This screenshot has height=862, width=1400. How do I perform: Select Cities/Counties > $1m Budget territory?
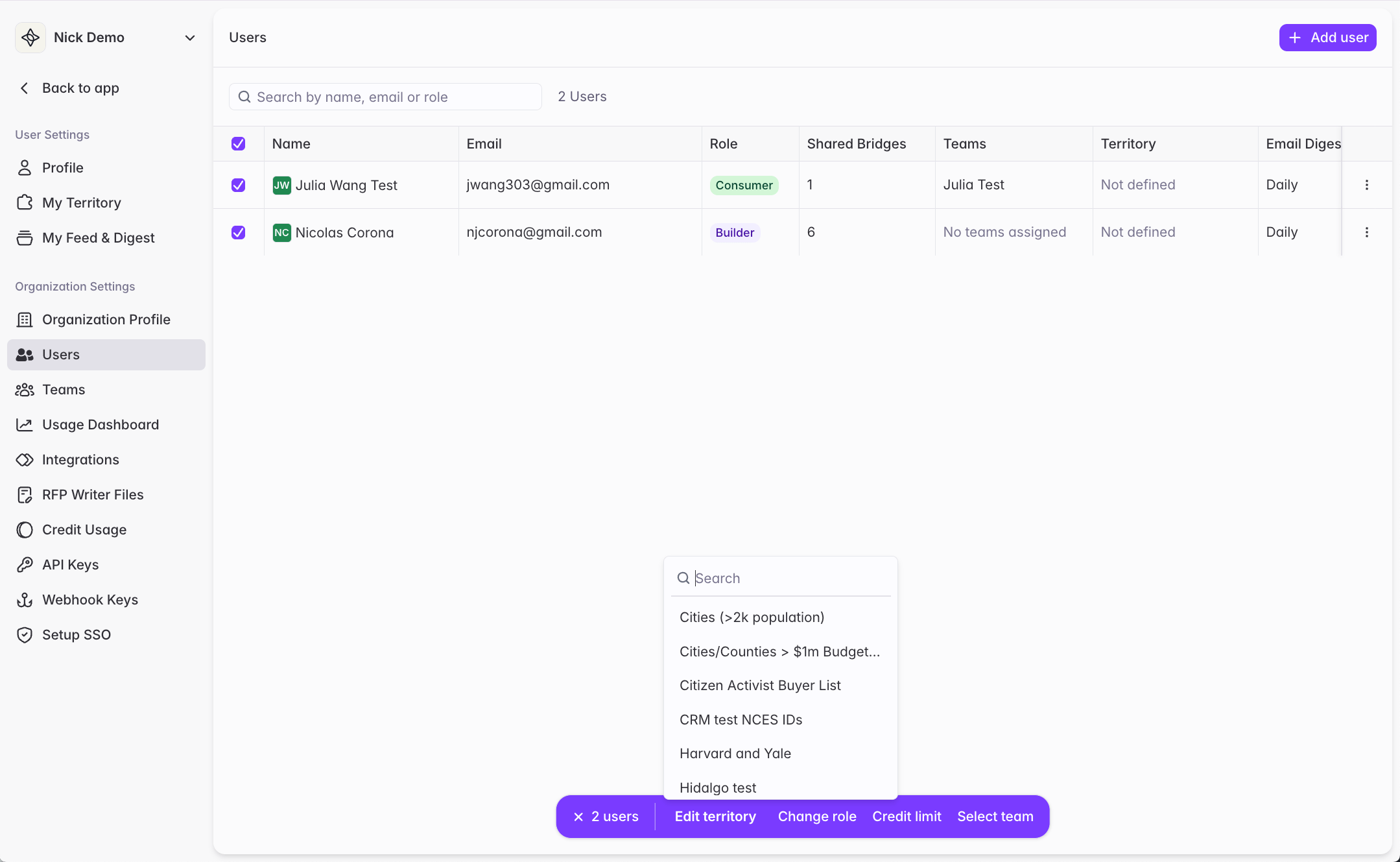pos(781,652)
